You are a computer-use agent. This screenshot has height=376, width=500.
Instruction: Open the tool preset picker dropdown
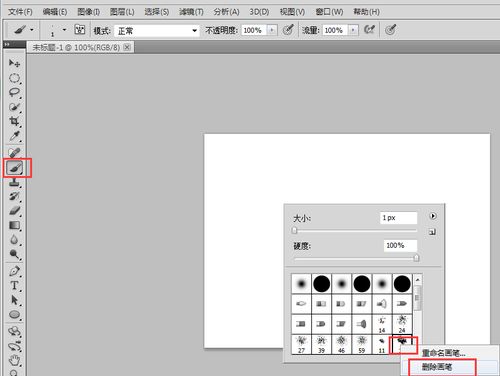coord(32,30)
